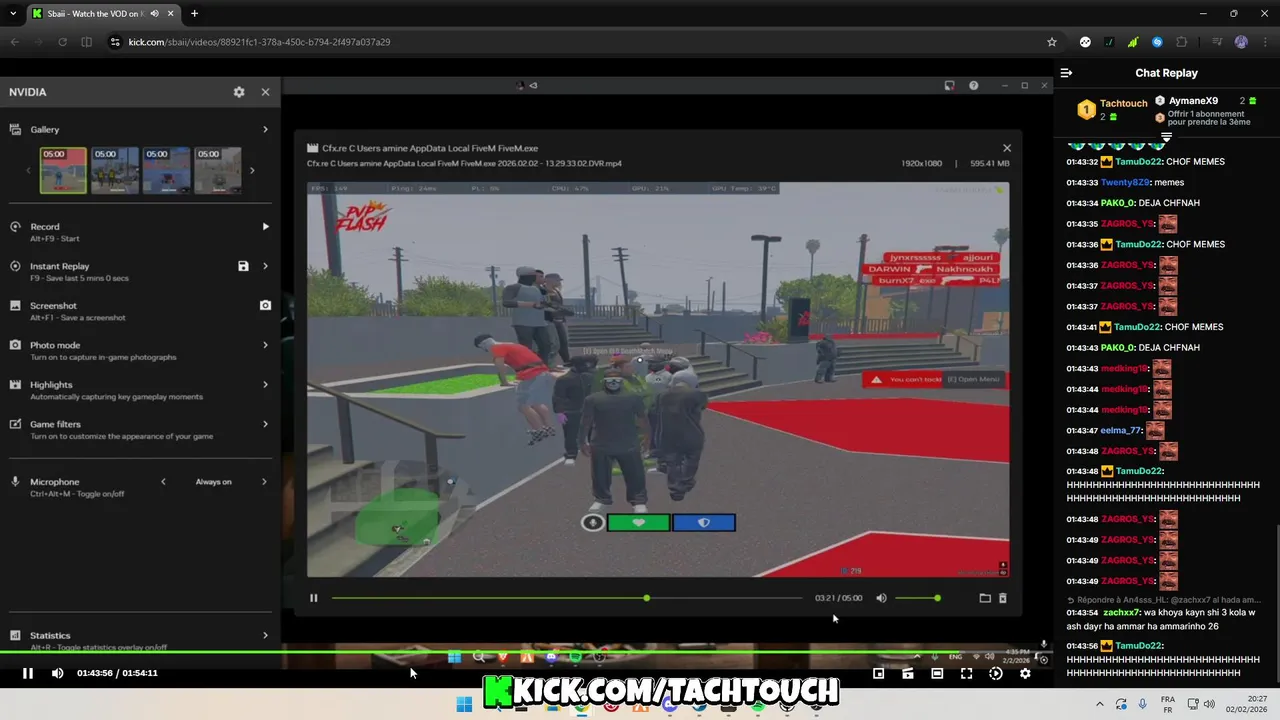Viewport: 1280px width, 720px height.
Task: Reload the Kick page
Action: (x=63, y=42)
